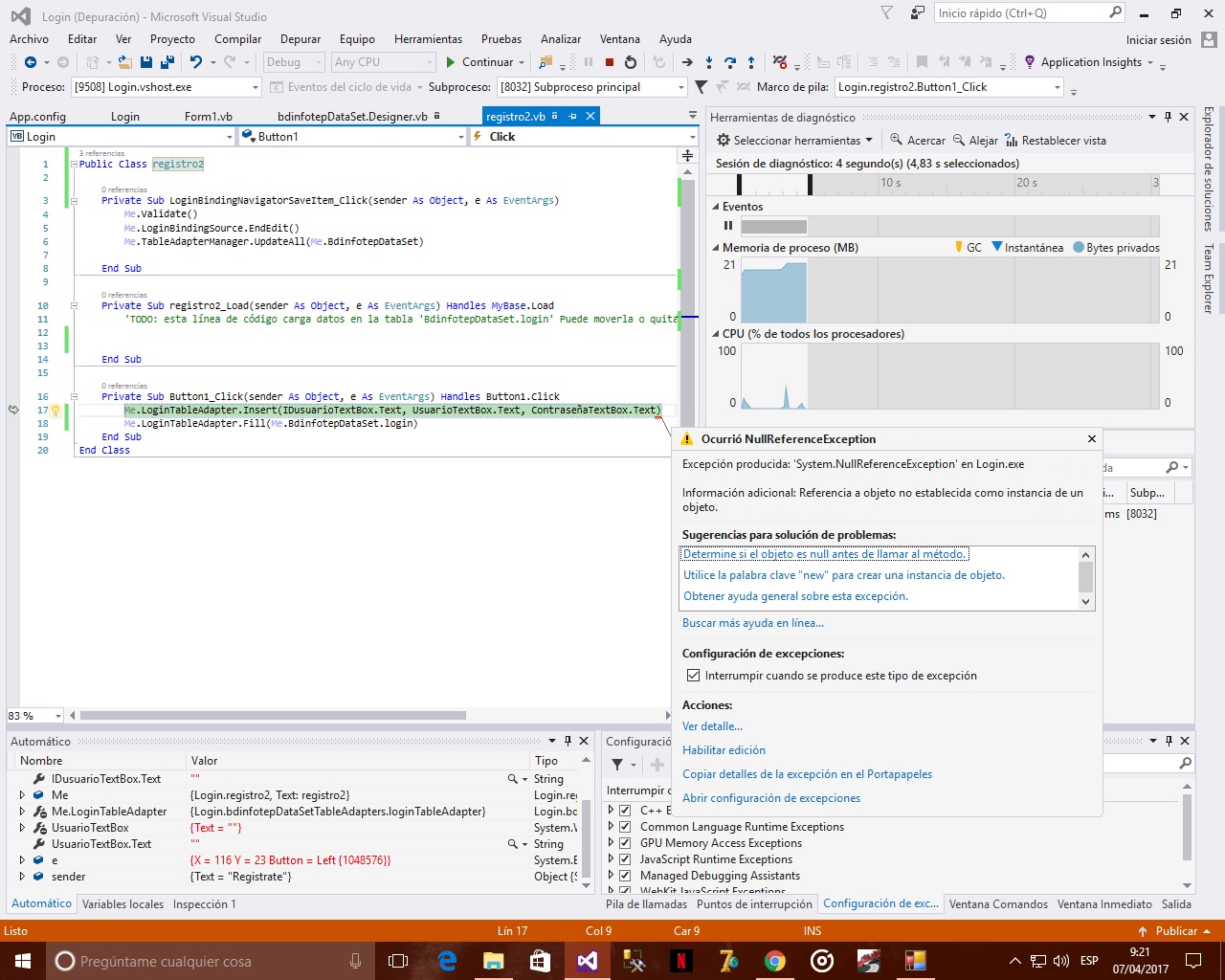The image size is (1225, 980).
Task: Uncheck Managed Debugging Assistants
Action: click(x=625, y=876)
